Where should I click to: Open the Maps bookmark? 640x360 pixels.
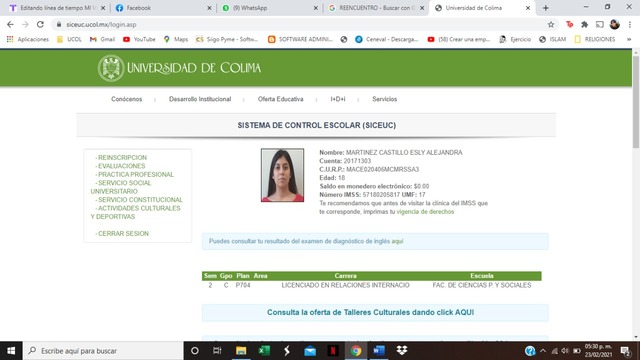[176, 39]
